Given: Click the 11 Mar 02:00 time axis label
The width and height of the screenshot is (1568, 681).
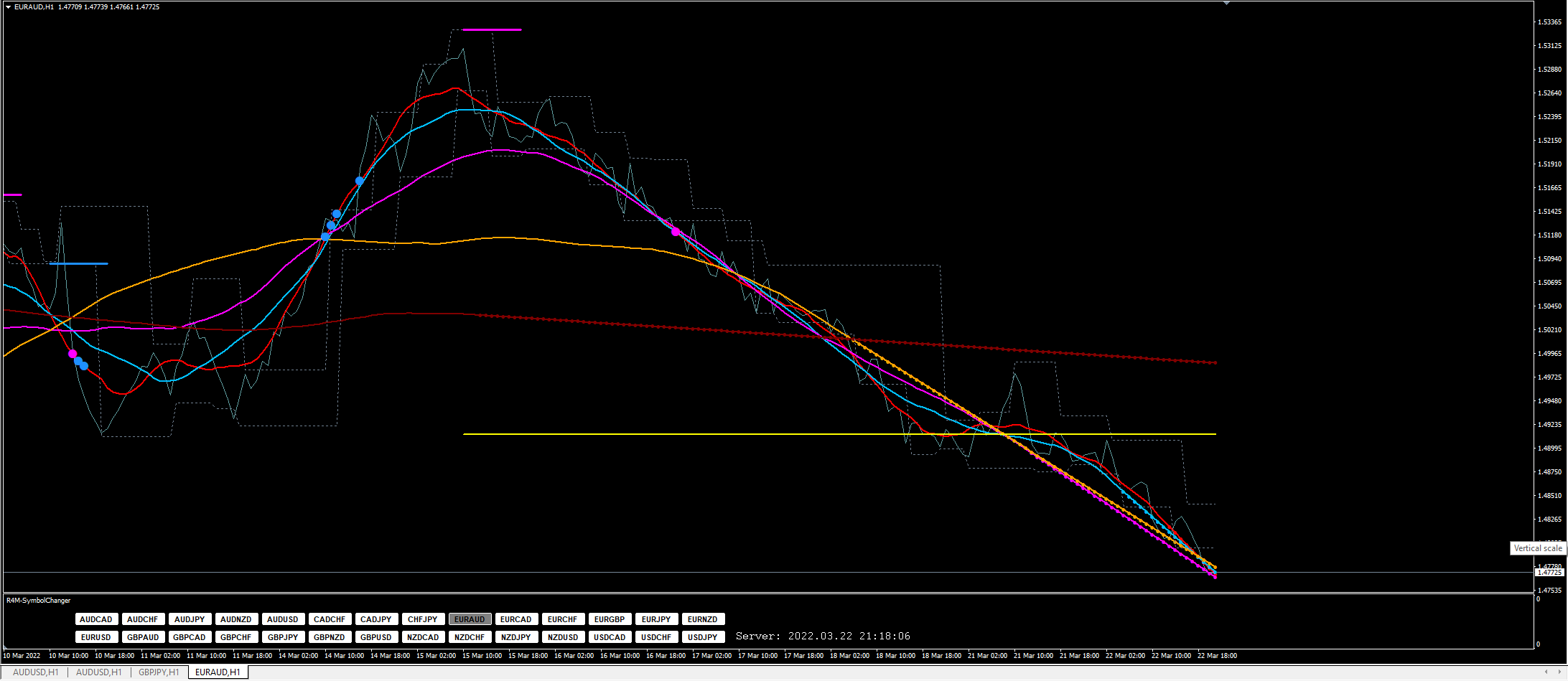Looking at the screenshot, I should click(161, 656).
